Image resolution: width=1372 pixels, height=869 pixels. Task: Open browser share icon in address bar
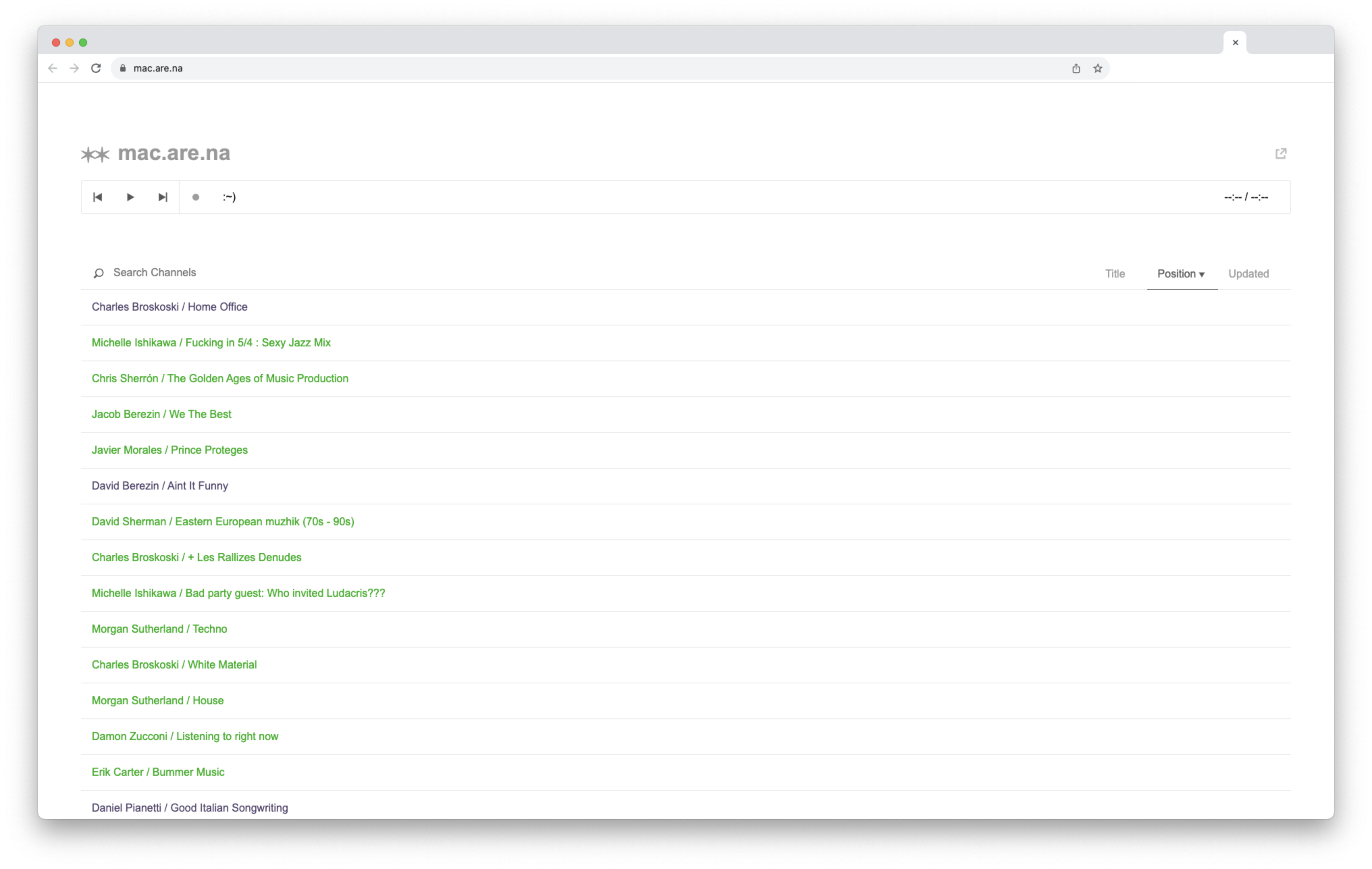click(1076, 69)
